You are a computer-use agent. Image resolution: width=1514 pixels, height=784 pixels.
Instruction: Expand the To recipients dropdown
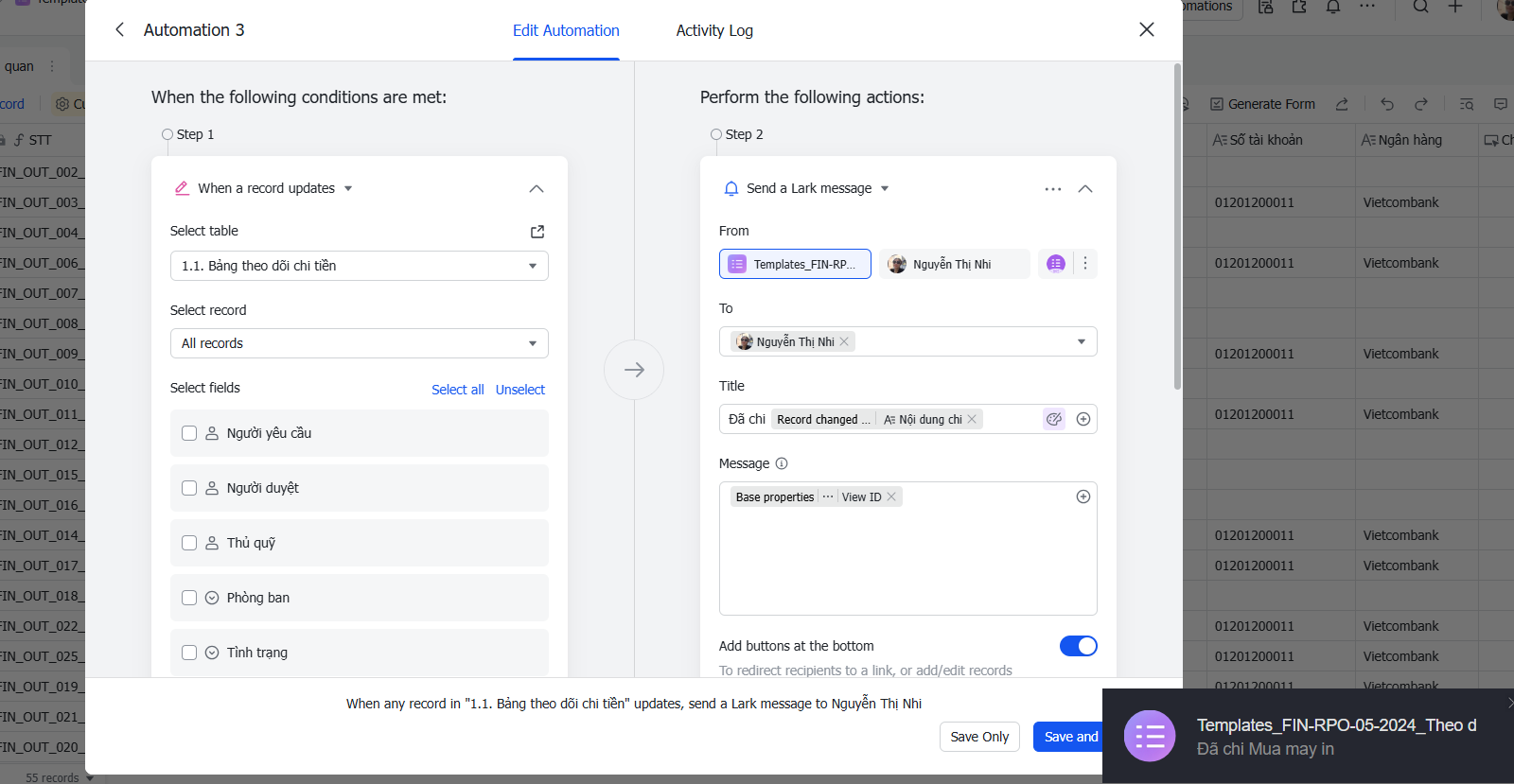point(1082,341)
